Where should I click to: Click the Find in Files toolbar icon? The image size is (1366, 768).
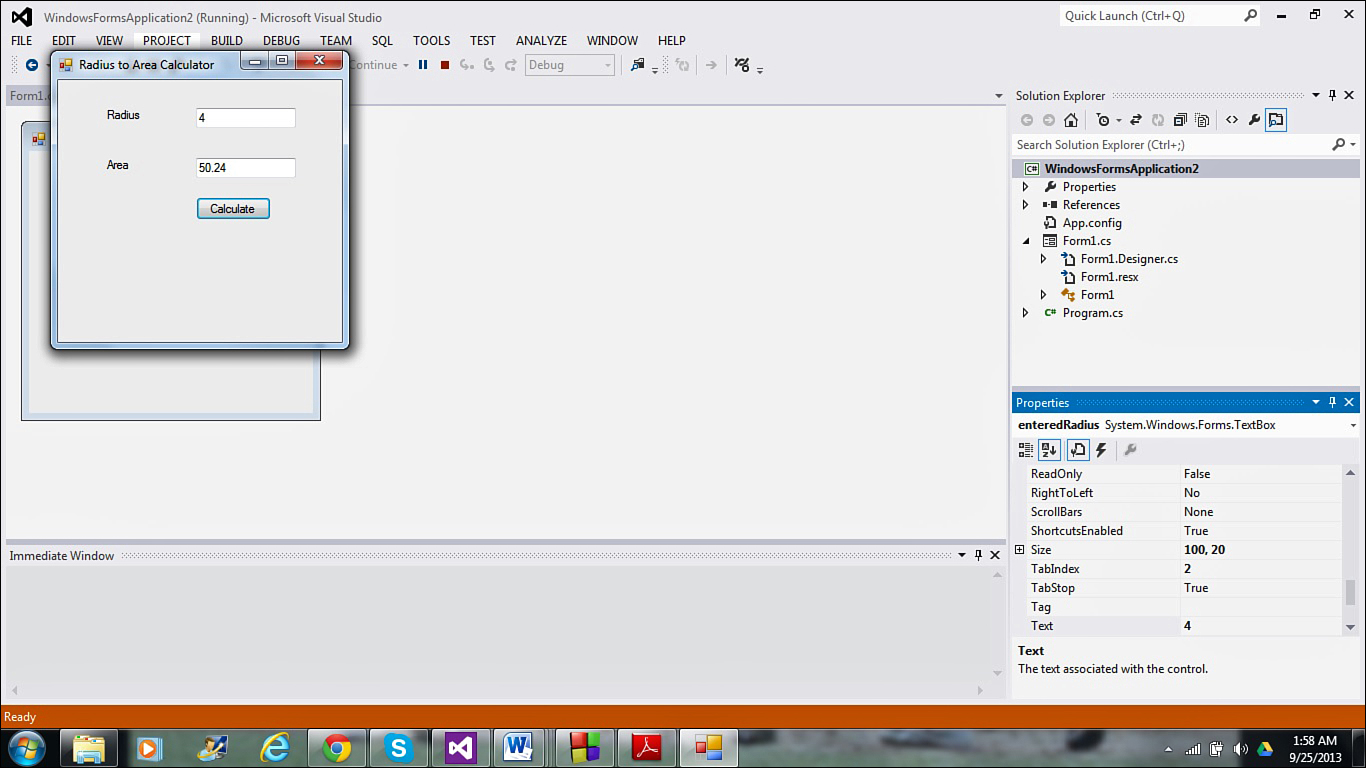pos(637,65)
